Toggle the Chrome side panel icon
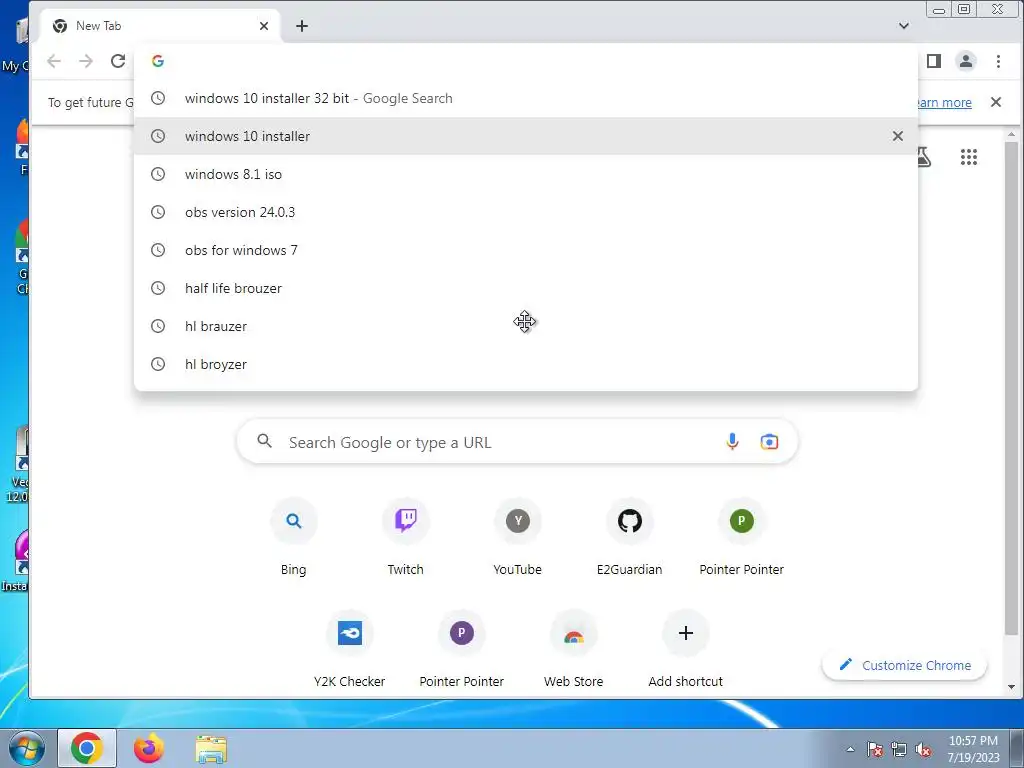Image resolution: width=1024 pixels, height=768 pixels. (934, 61)
